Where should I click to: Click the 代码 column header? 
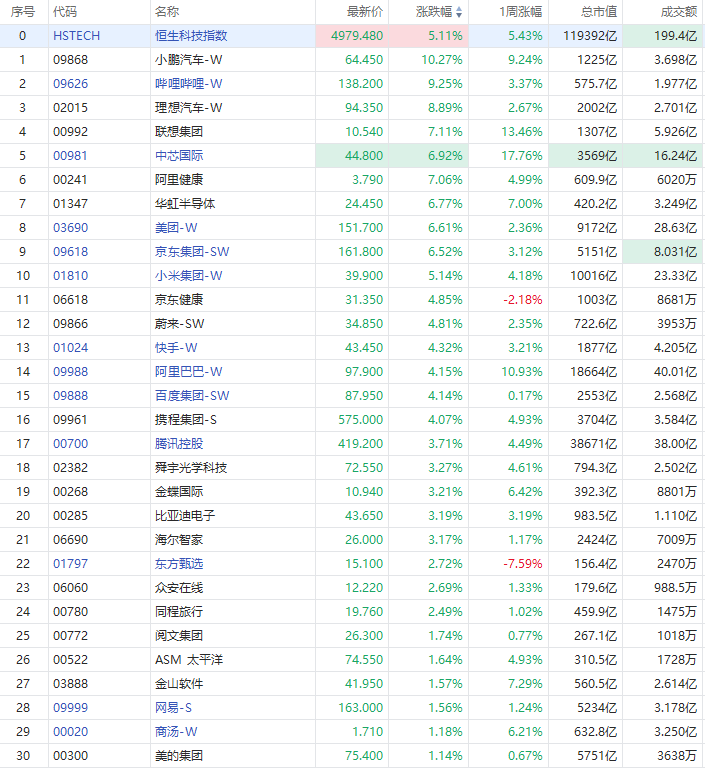pyautogui.click(x=65, y=12)
